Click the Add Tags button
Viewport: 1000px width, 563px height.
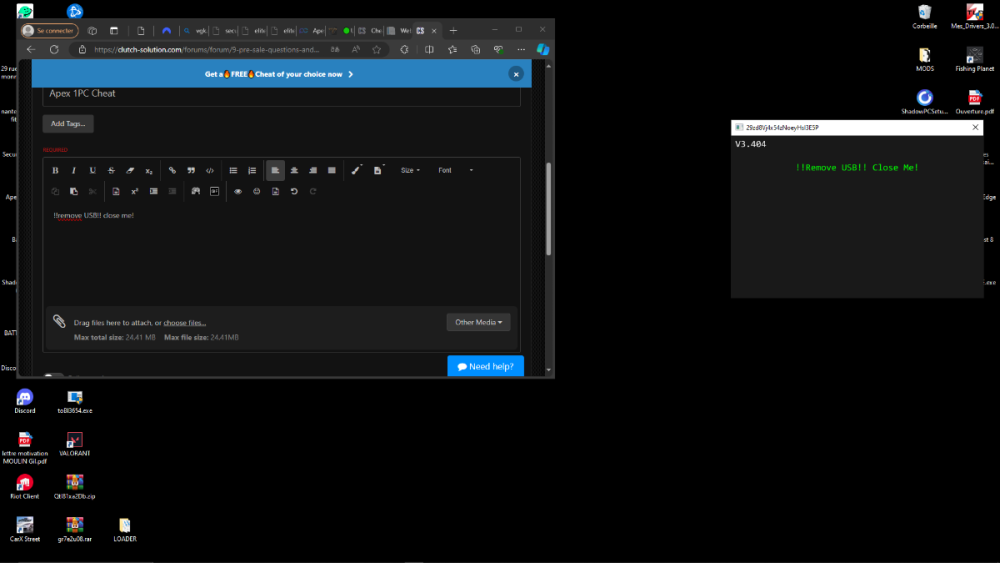[x=68, y=124]
